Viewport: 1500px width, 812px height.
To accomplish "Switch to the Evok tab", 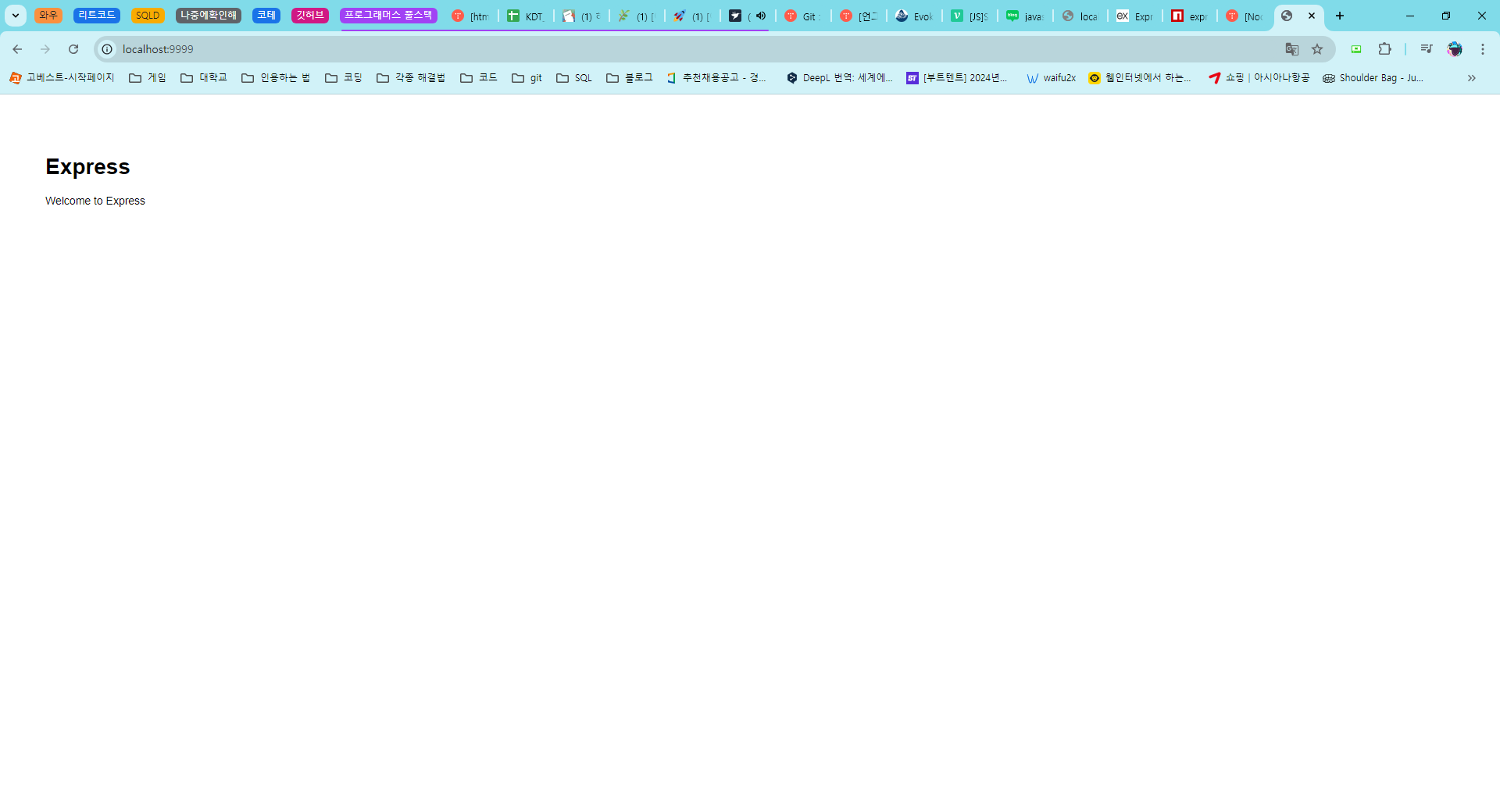I will (914, 16).
